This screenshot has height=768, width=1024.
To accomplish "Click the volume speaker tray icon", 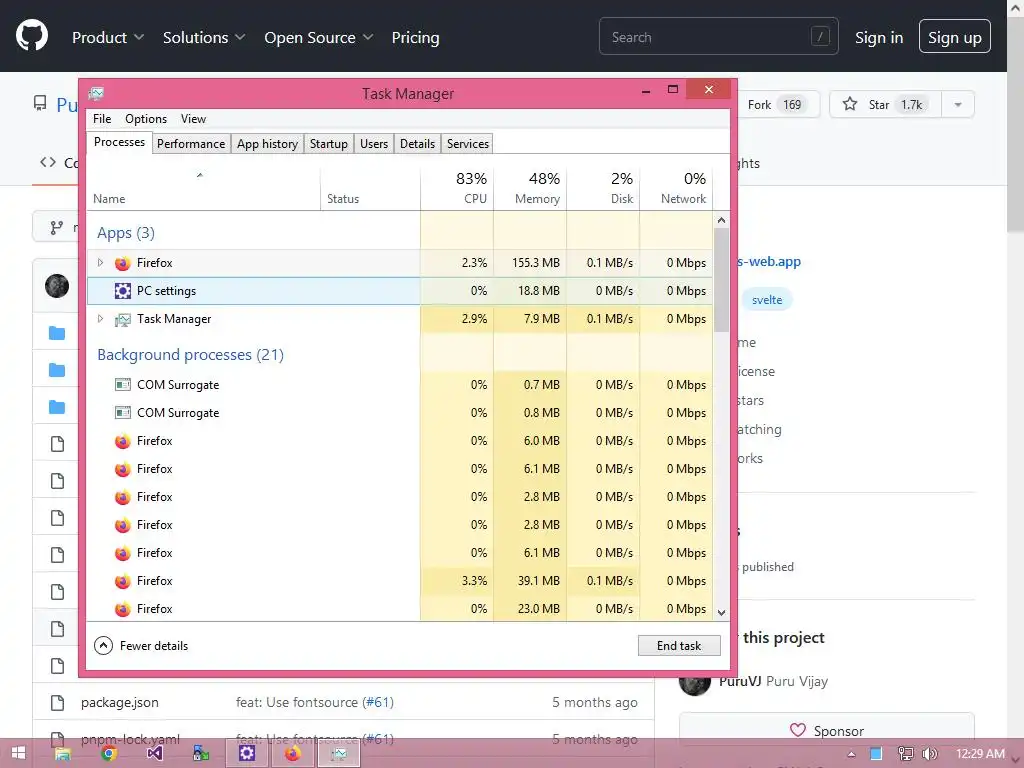I will [929, 754].
